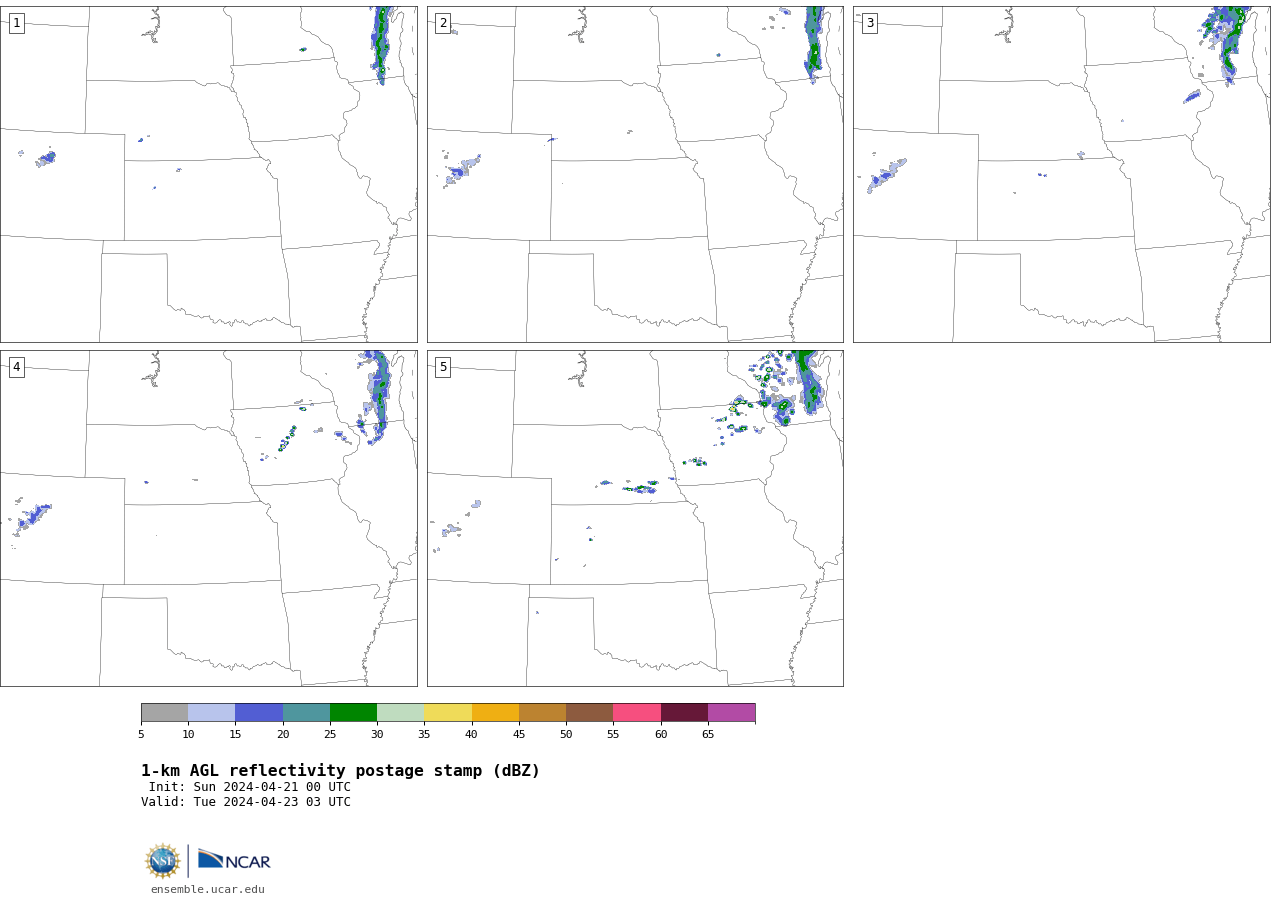Select the pale green 30-35 dBZ swatch
The width and height of the screenshot is (1280, 901).
401,713
